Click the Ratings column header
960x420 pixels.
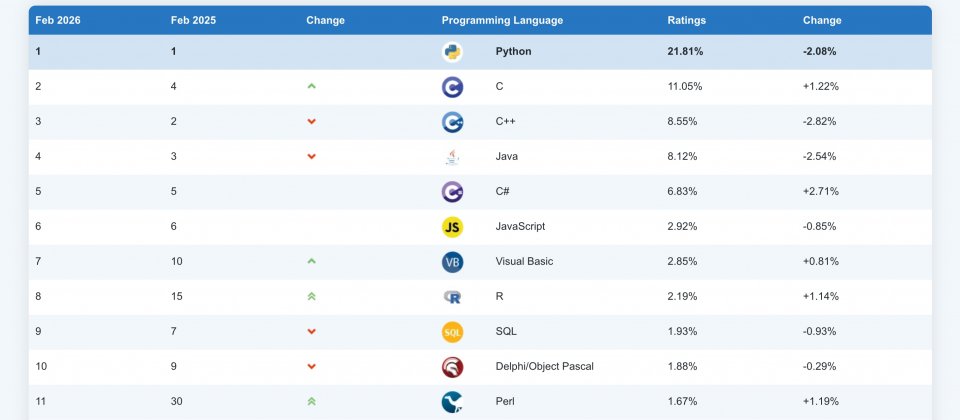tap(686, 20)
